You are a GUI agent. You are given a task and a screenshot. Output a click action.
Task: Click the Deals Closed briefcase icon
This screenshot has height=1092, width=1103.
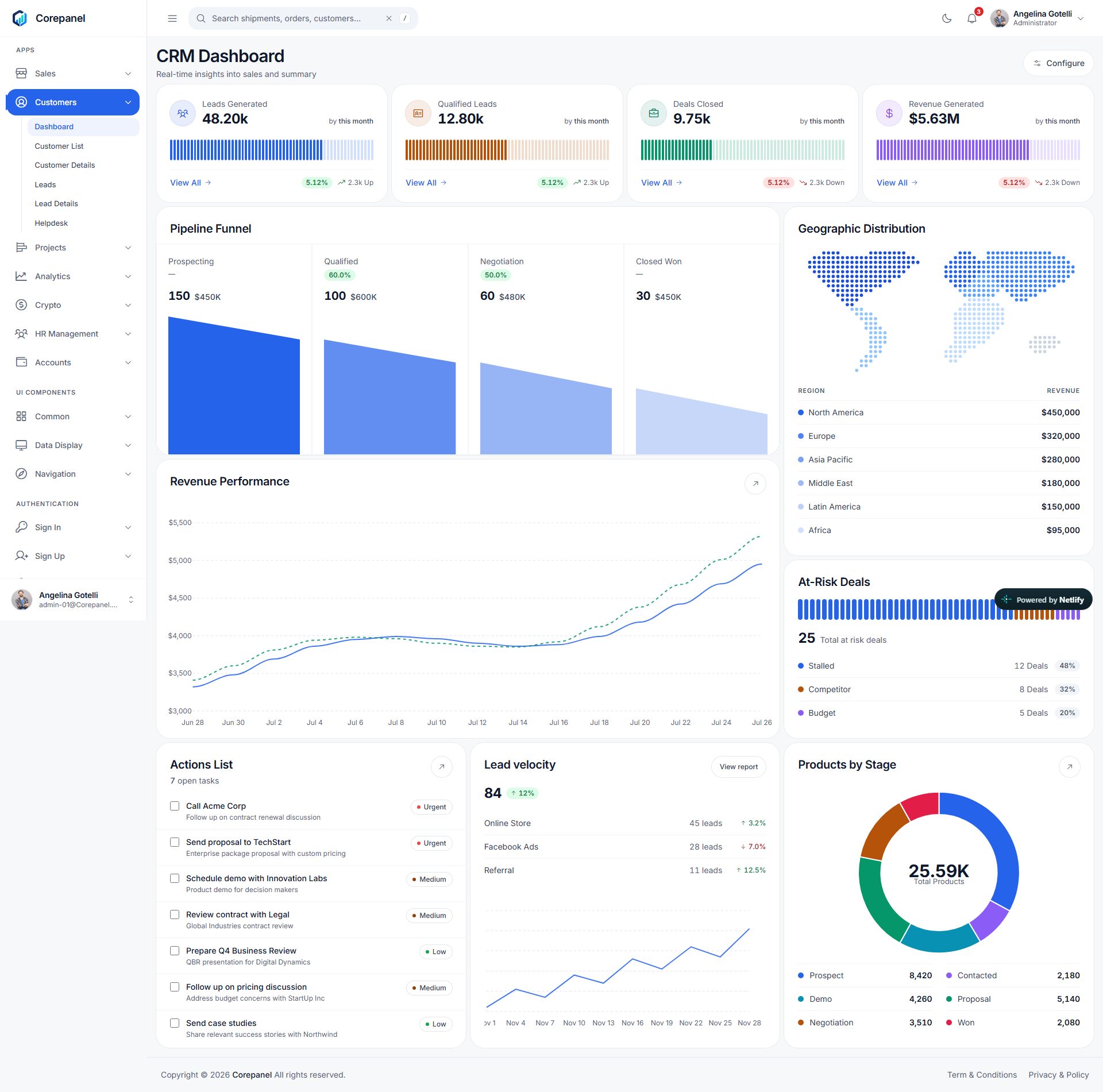click(x=654, y=113)
